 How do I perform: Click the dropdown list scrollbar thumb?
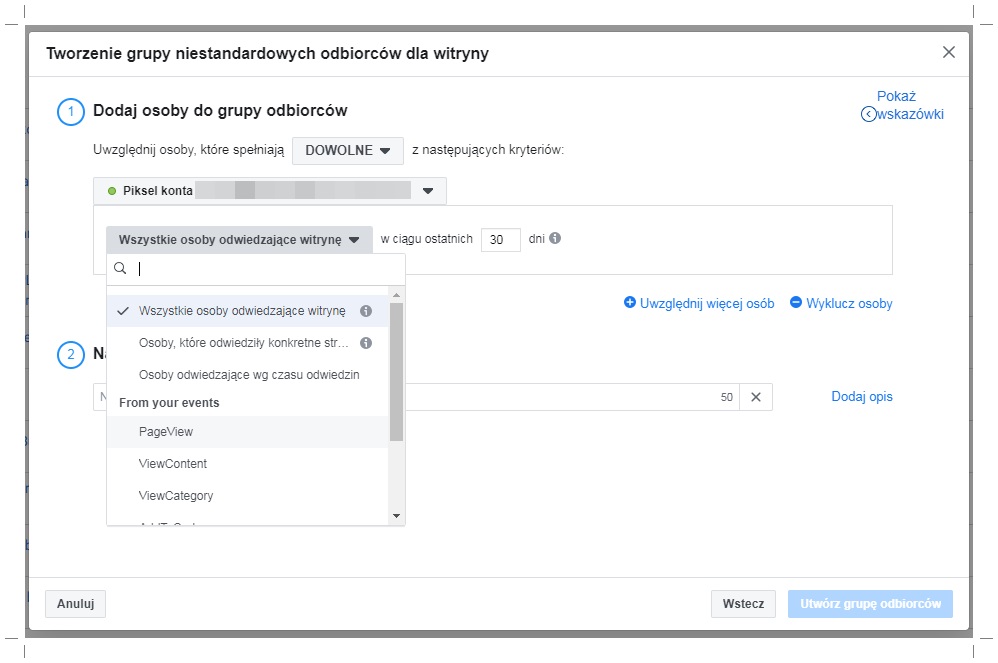pos(397,372)
